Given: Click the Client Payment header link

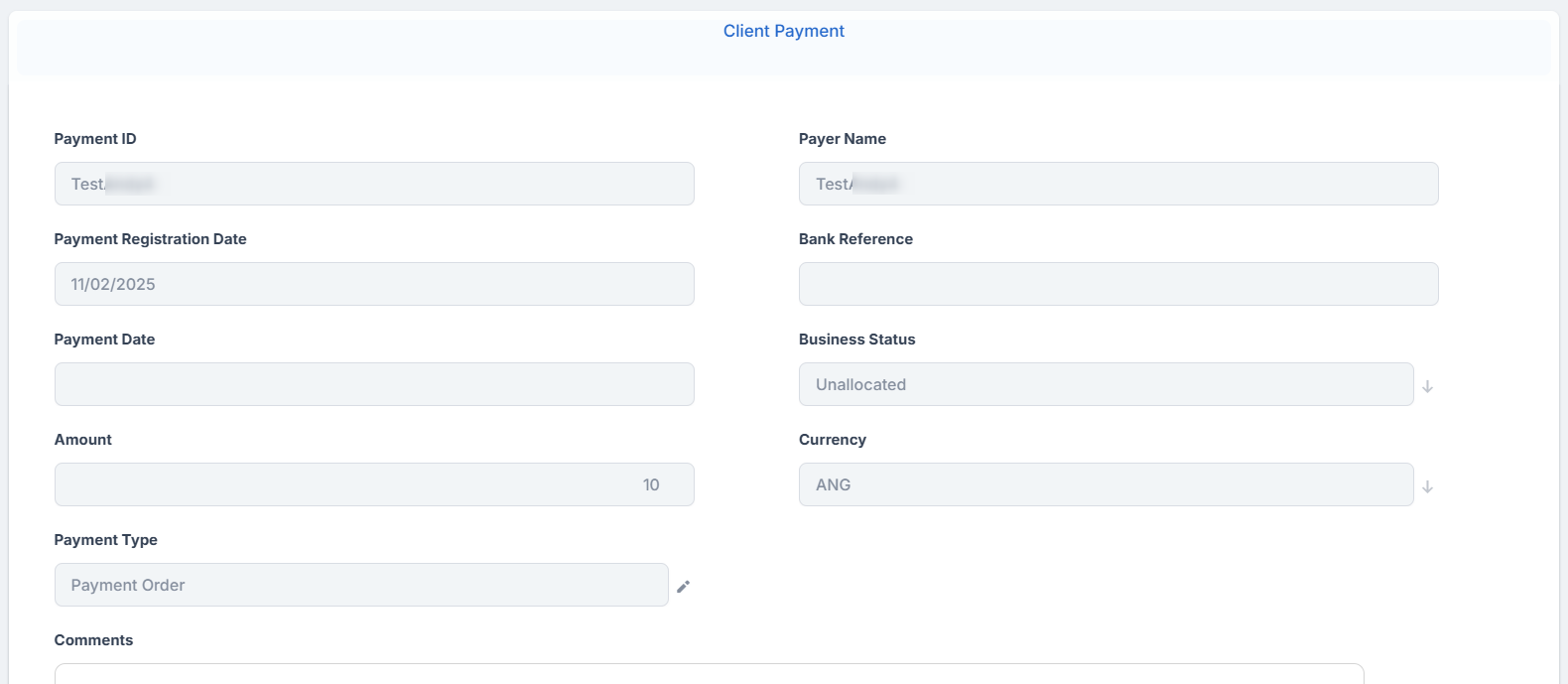Looking at the screenshot, I should point(783,31).
